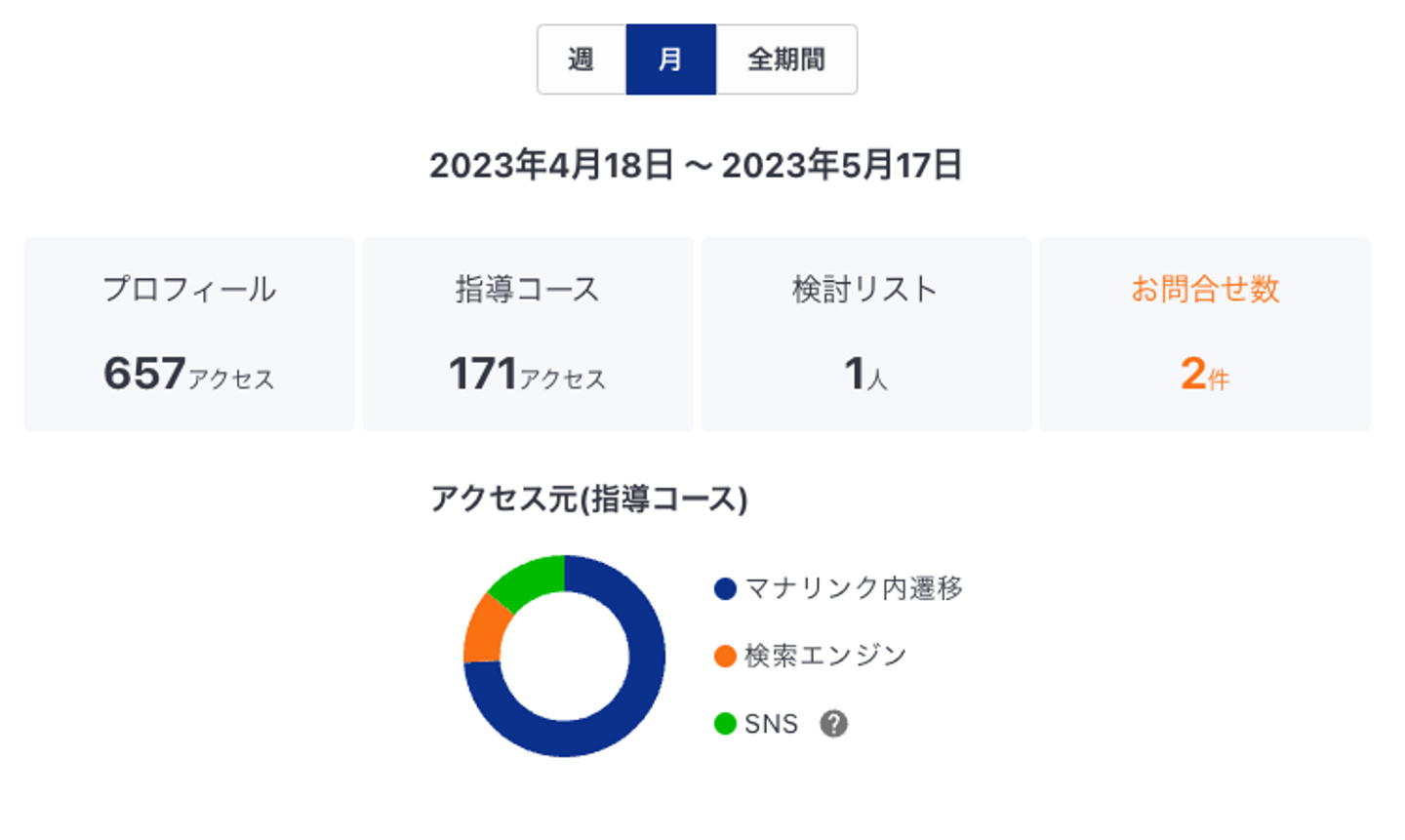Screen dimensions: 1405x840
Task: Click the アクセス元(指導コース) chart heading
Action: click(589, 499)
